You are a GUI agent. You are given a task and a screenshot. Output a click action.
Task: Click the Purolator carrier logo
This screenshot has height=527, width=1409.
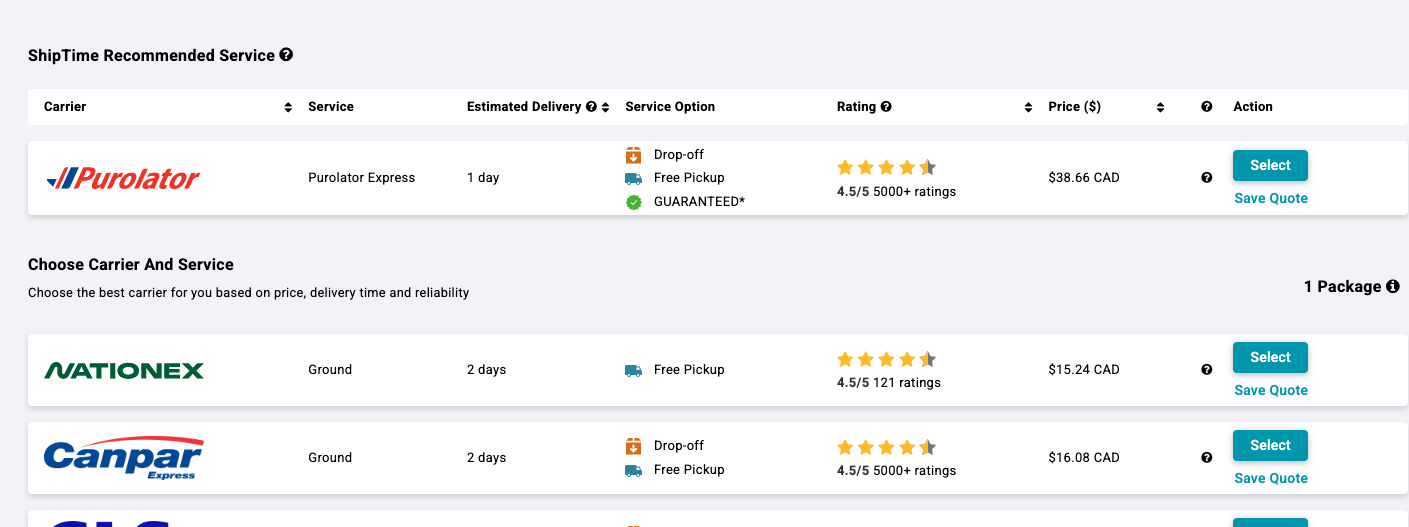pyautogui.click(x=123, y=178)
